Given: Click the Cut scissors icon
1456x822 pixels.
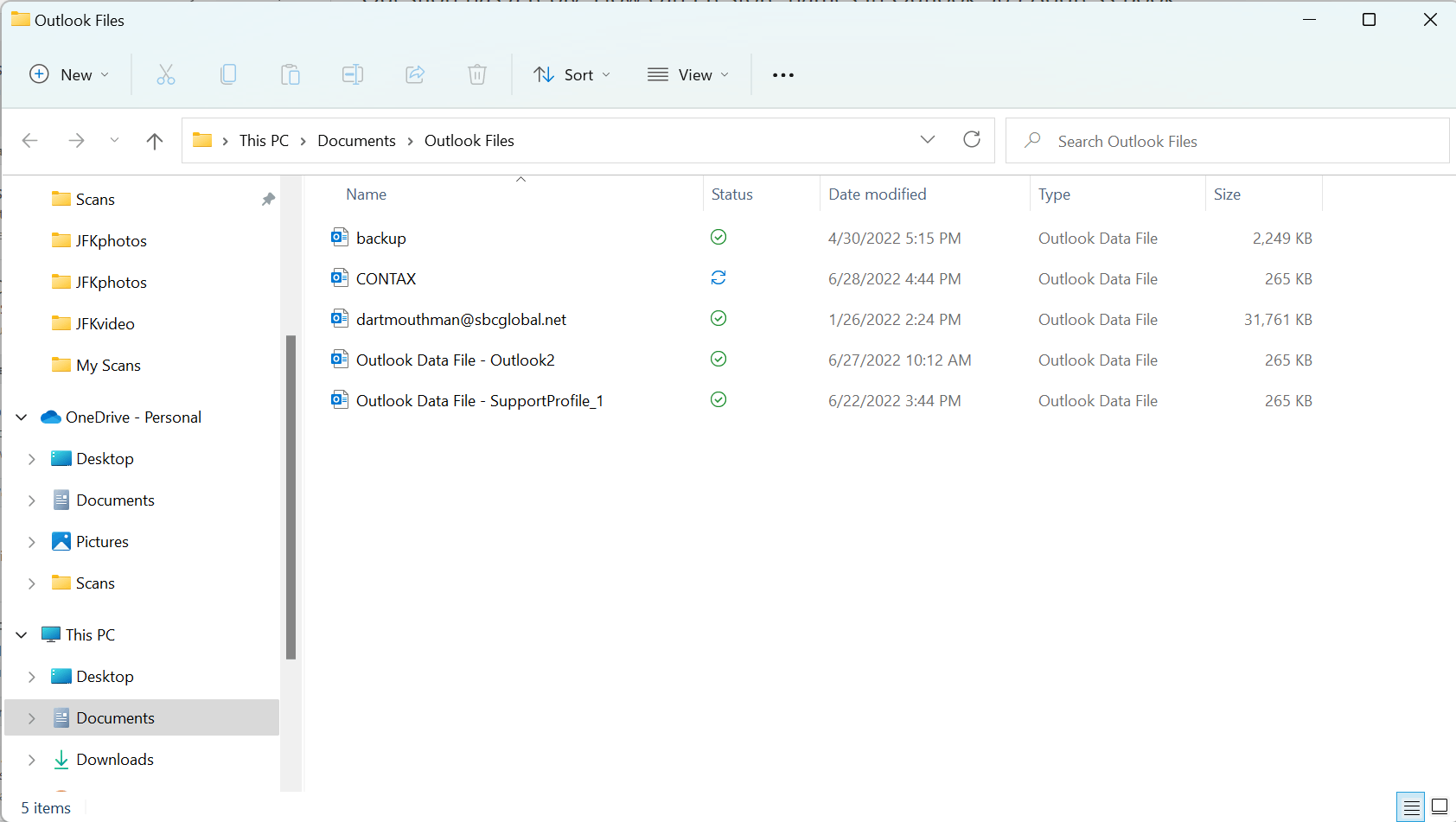Looking at the screenshot, I should click(166, 75).
